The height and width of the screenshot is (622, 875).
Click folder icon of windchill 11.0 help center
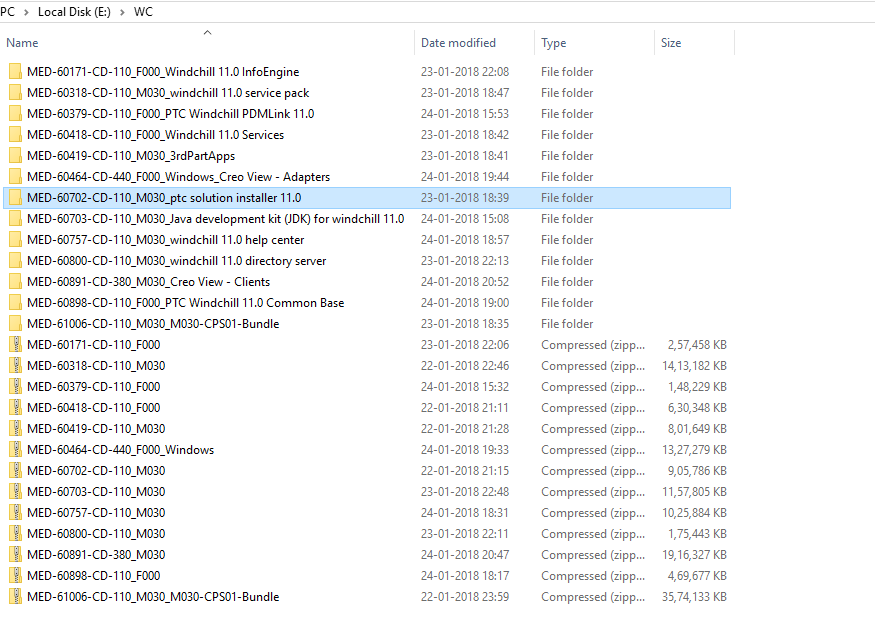[16, 240]
